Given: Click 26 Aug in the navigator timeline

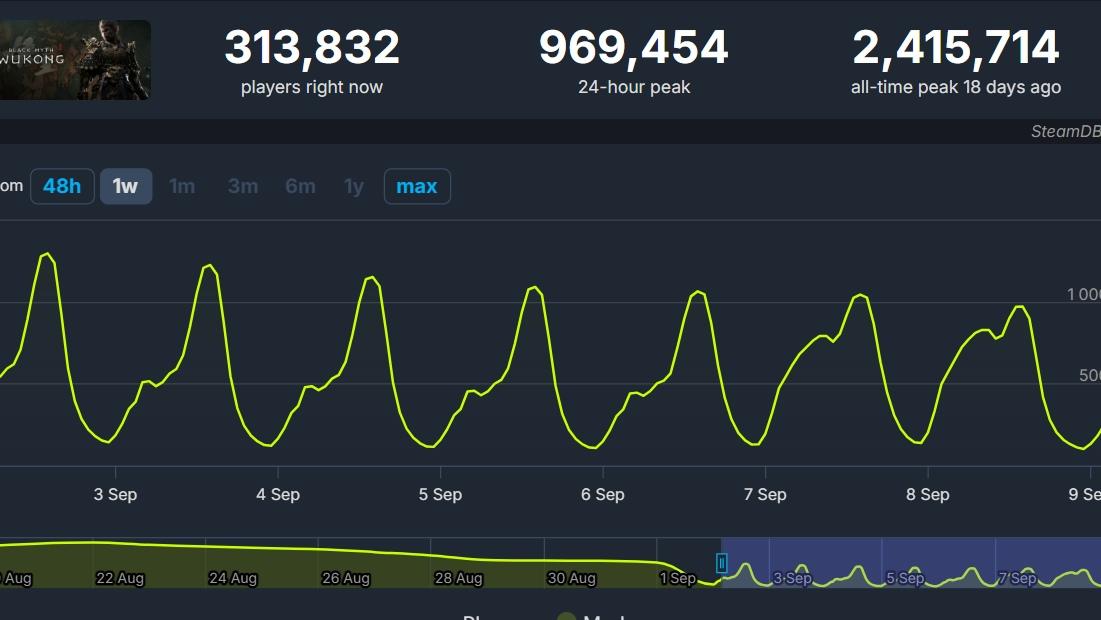Looking at the screenshot, I should tap(345, 579).
